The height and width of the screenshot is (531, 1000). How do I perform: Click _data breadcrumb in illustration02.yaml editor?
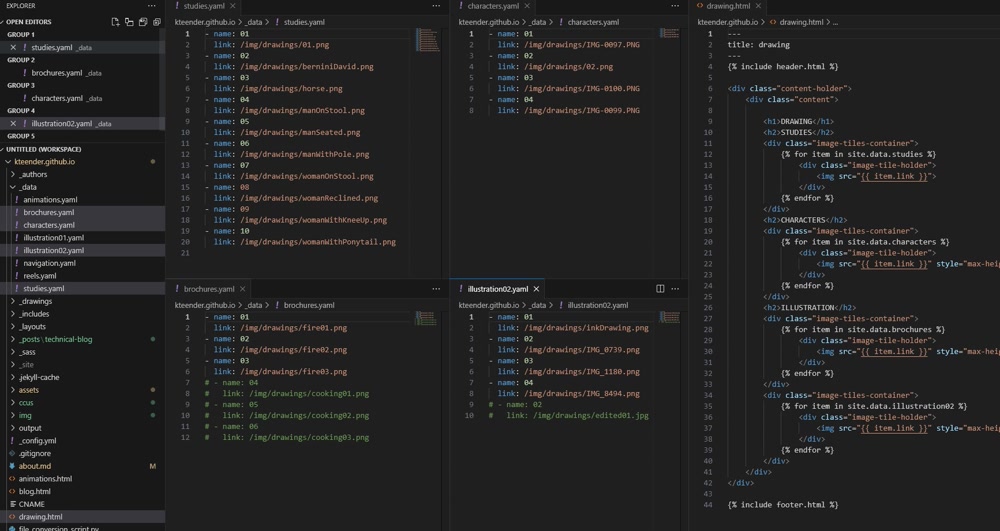click(x=538, y=305)
